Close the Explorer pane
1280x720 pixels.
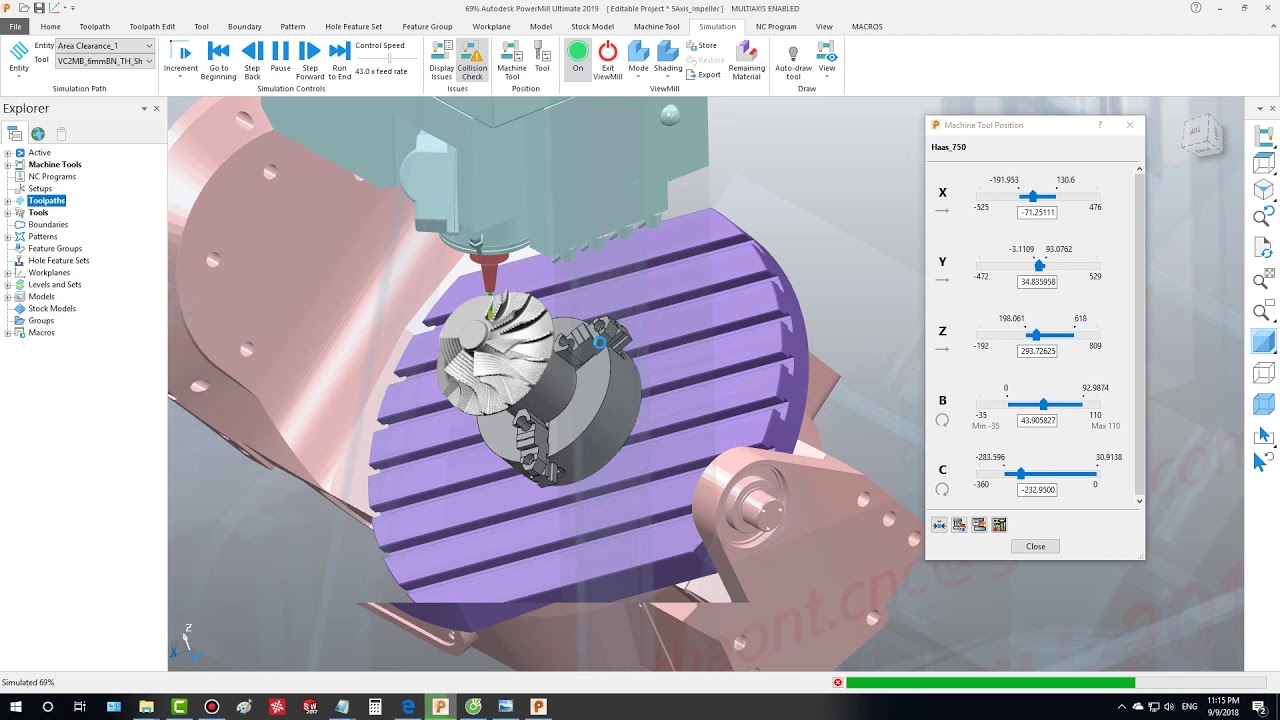[x=156, y=108]
